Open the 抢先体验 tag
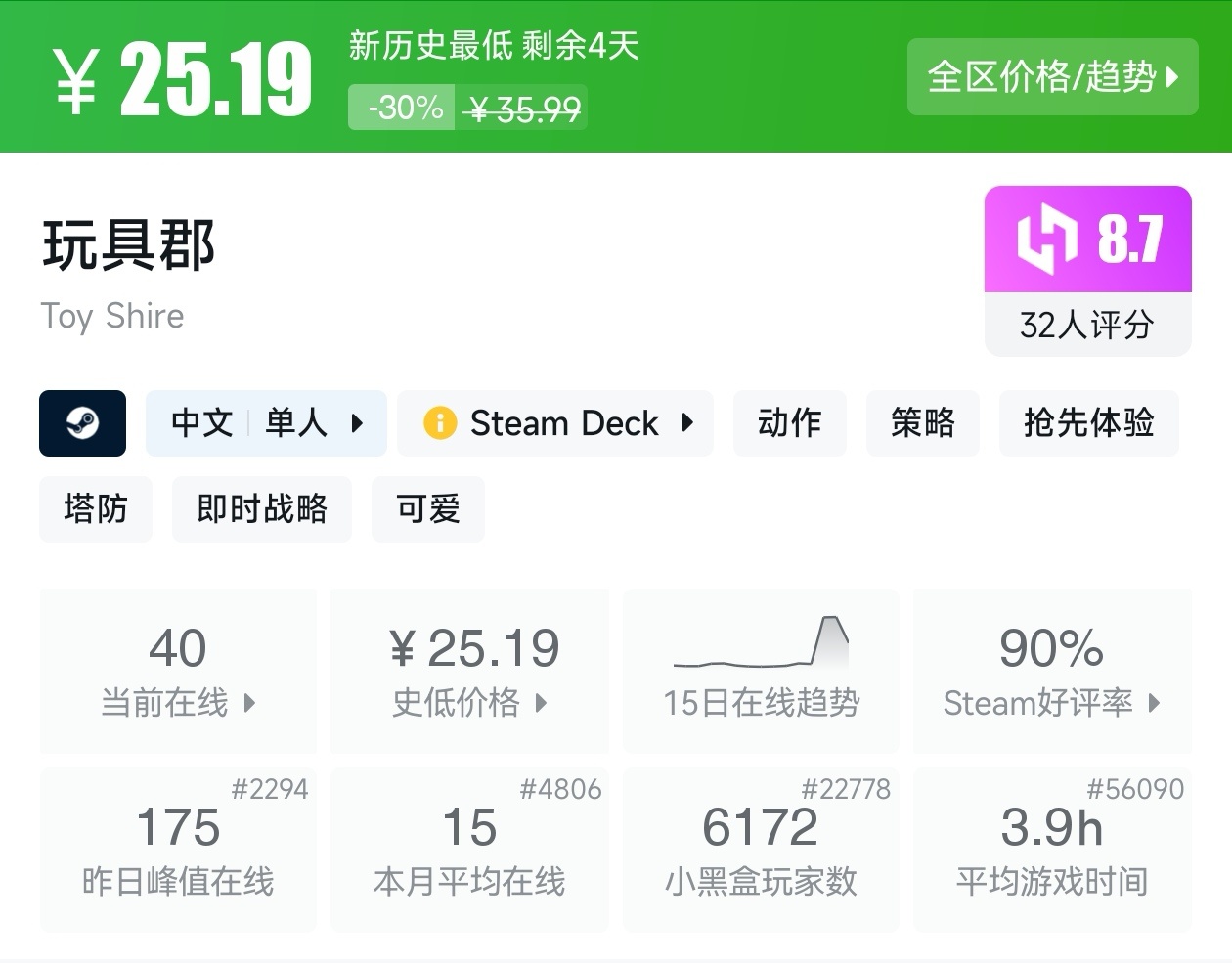1232x963 pixels. coord(1088,423)
